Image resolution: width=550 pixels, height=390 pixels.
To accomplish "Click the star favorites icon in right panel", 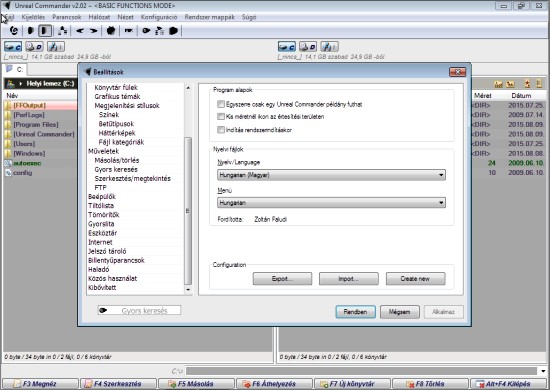I will coord(527,84).
